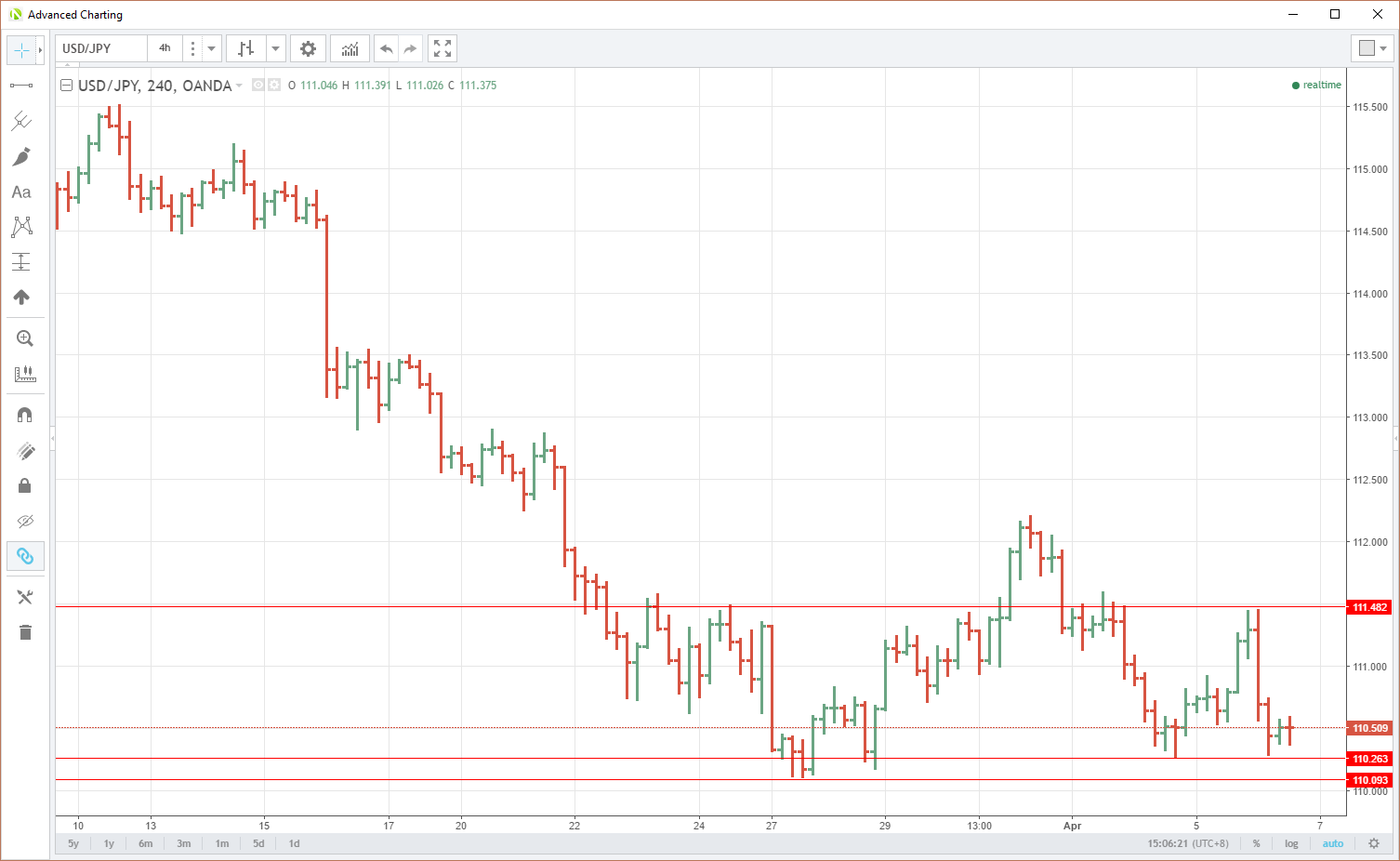1400x861 pixels.
Task: Open chart settings gear in toolbar
Action: click(x=308, y=48)
